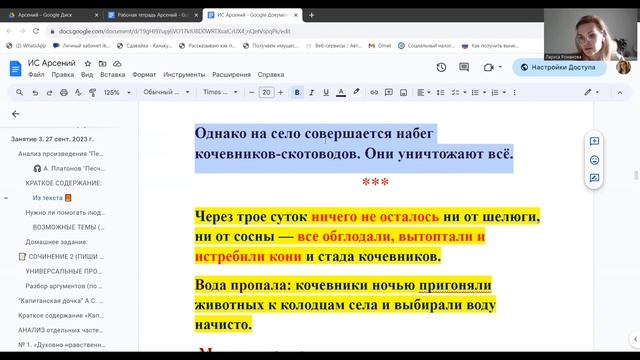Open the text color picker

tap(341, 93)
